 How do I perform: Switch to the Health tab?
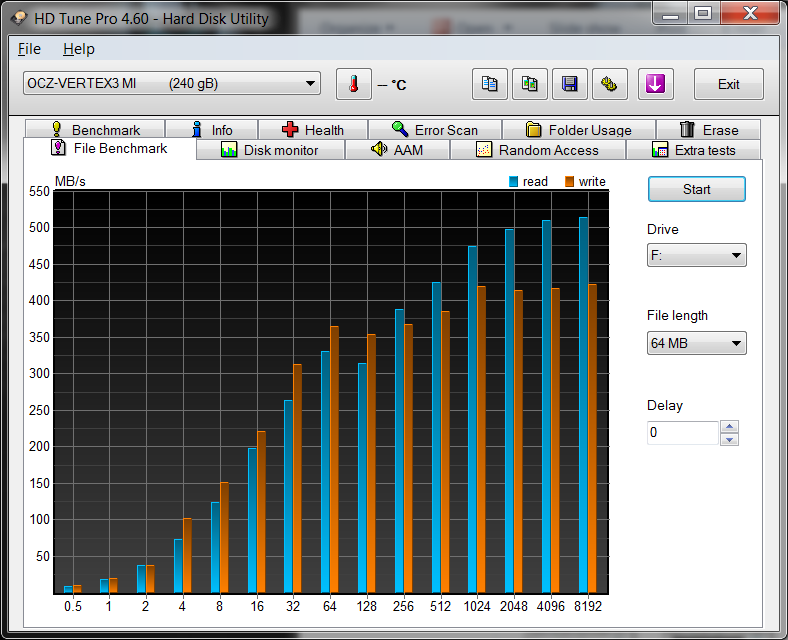(x=313, y=130)
